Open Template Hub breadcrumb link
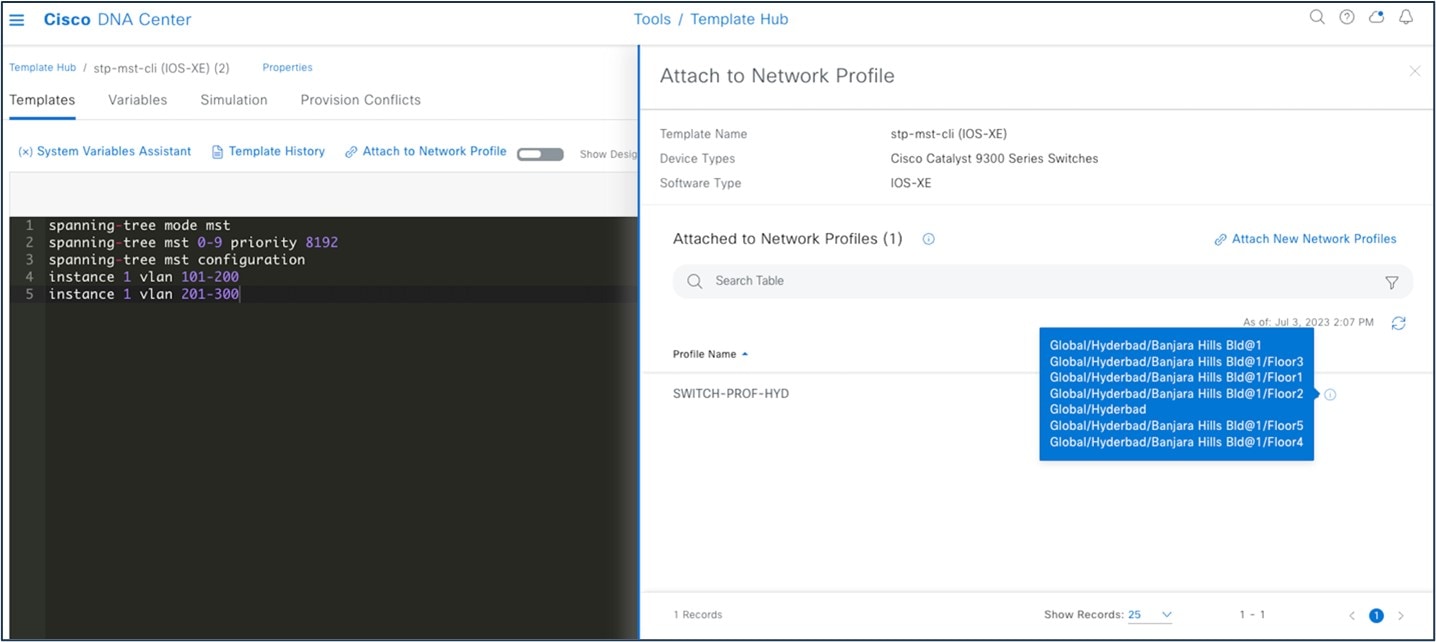 click(x=42, y=68)
